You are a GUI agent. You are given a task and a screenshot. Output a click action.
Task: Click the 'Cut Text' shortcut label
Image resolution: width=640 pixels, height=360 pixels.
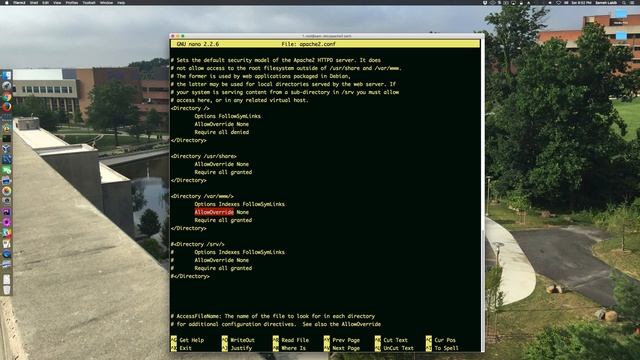click(x=396, y=340)
